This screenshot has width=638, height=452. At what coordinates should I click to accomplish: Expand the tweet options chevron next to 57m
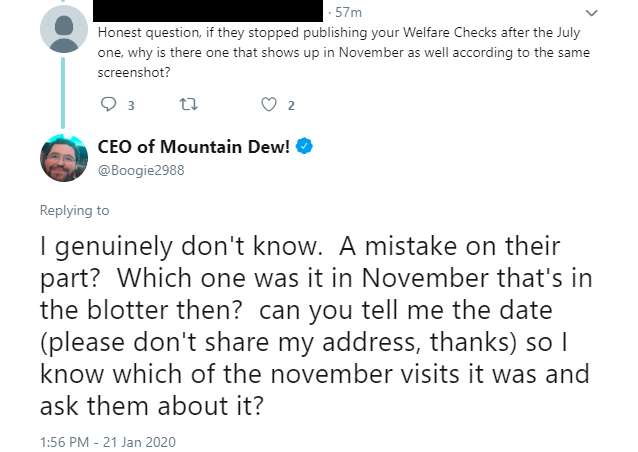[x=591, y=13]
